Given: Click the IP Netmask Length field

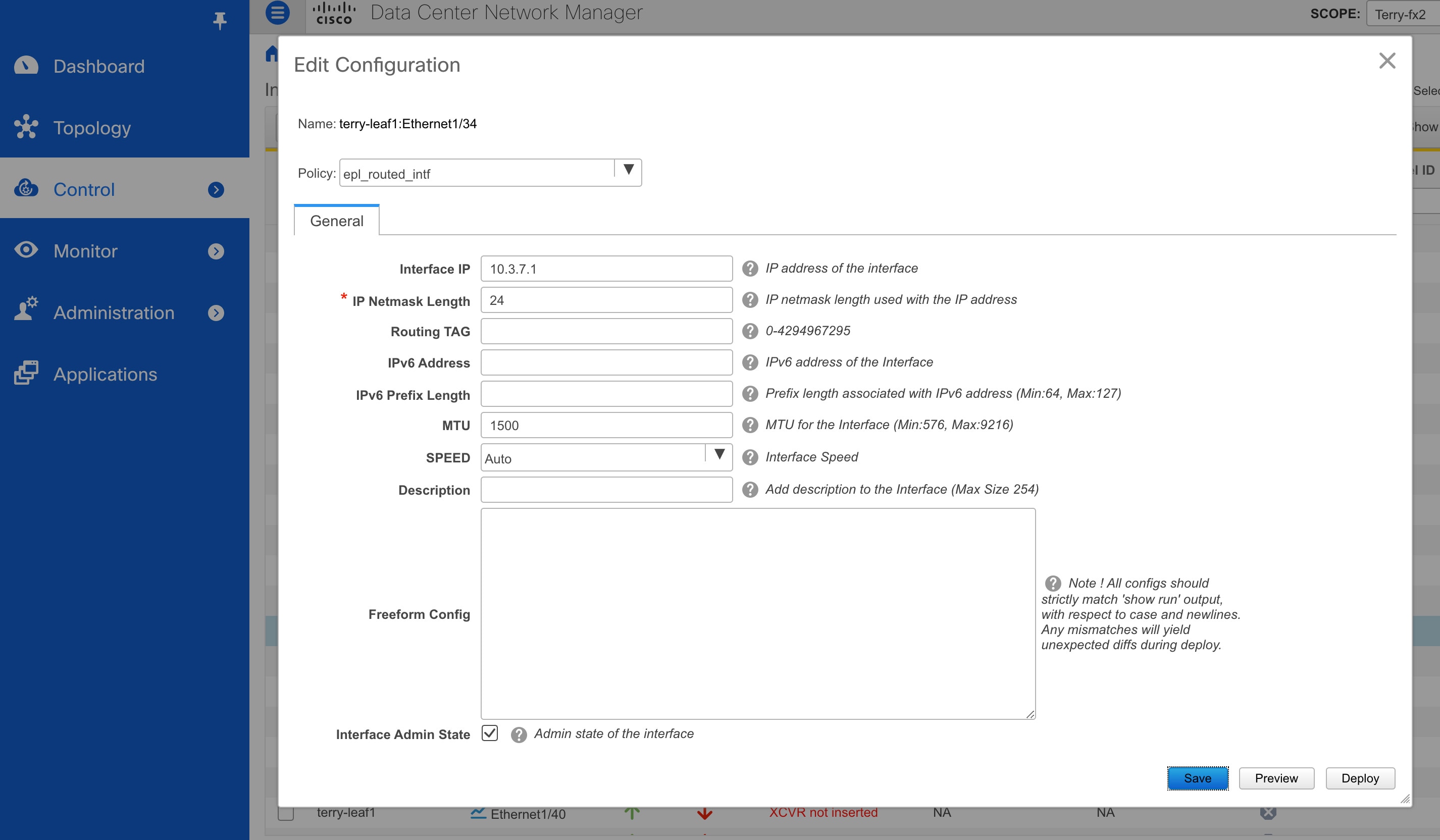Looking at the screenshot, I should click(606, 300).
